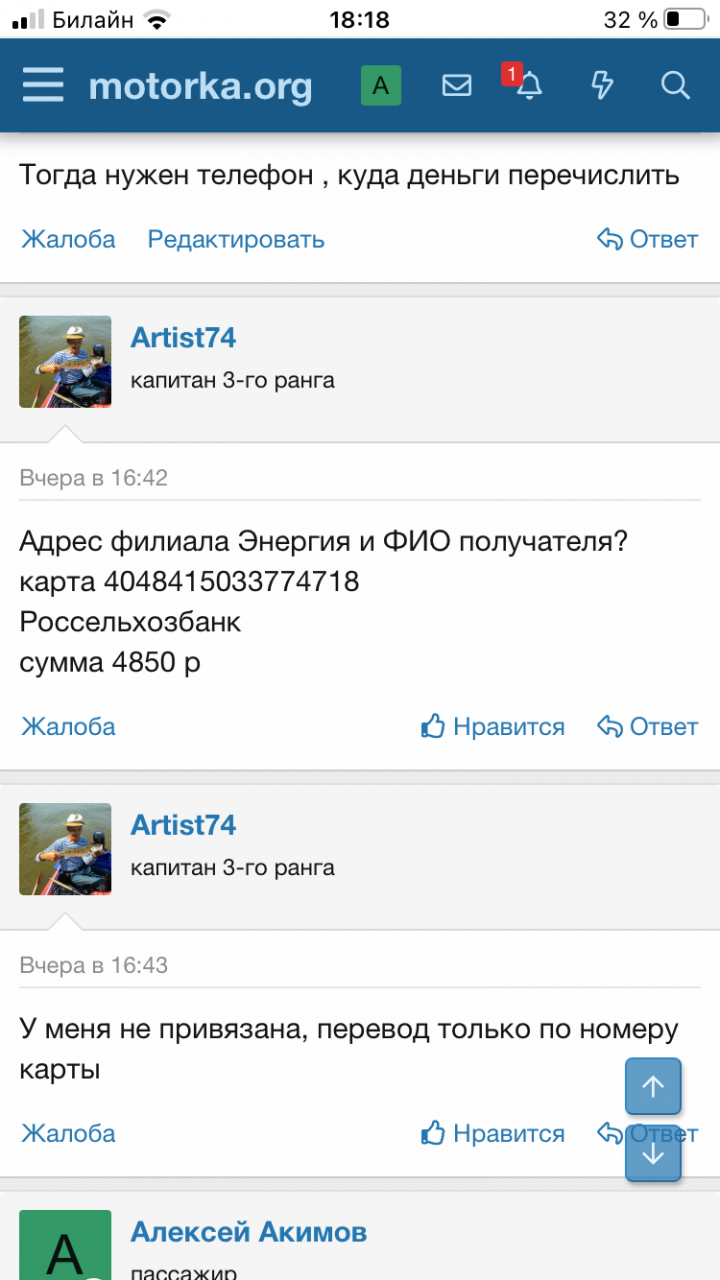Tap Artist74 avatar in the 16:43 post
The width and height of the screenshot is (720, 1280).
click(65, 849)
